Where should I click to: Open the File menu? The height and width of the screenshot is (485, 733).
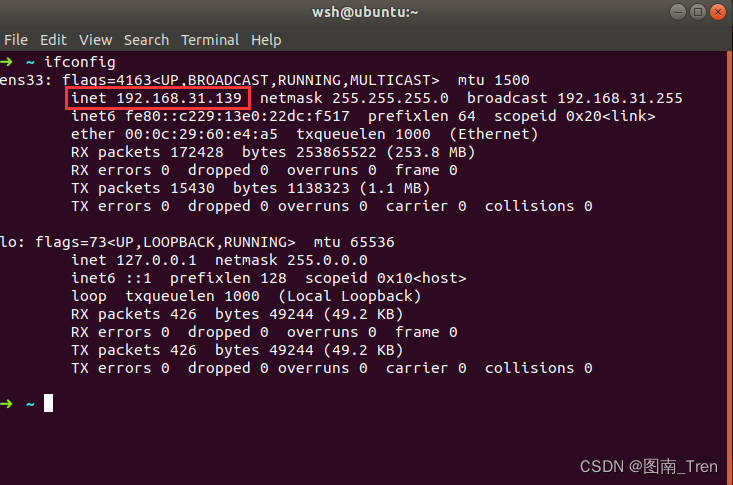point(16,40)
